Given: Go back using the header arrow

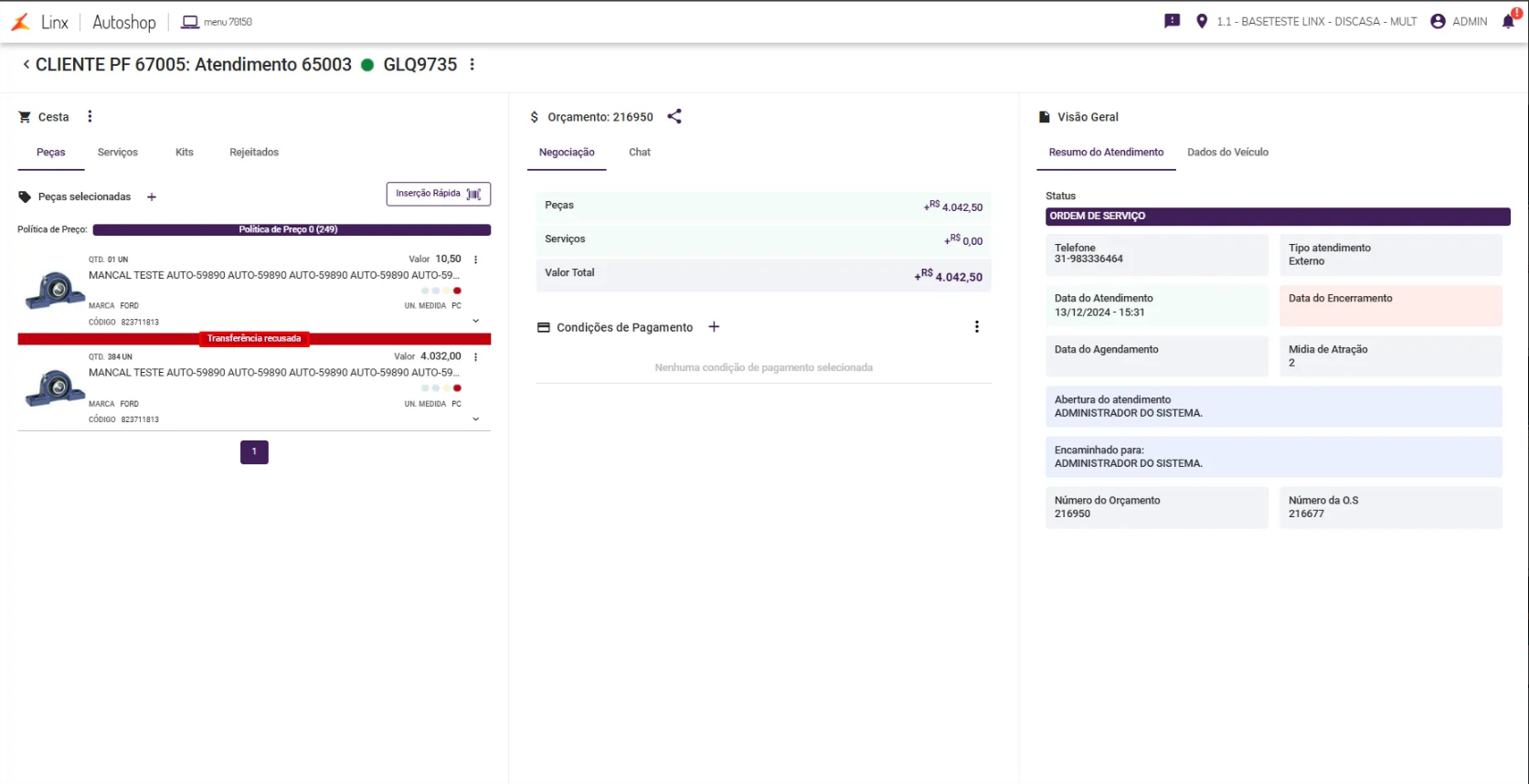Looking at the screenshot, I should click(26, 65).
